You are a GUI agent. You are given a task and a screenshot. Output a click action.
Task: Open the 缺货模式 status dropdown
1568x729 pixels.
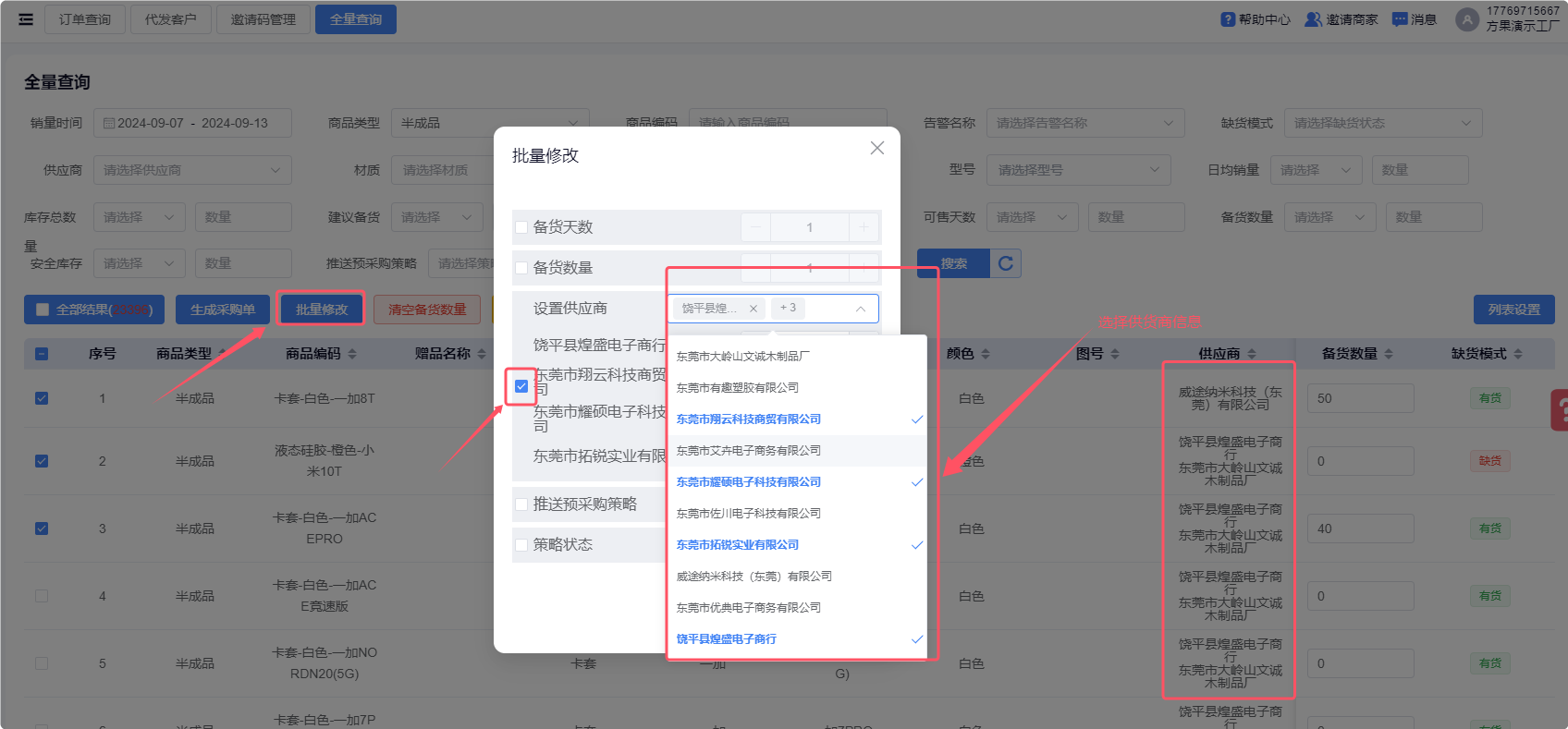[x=1383, y=123]
